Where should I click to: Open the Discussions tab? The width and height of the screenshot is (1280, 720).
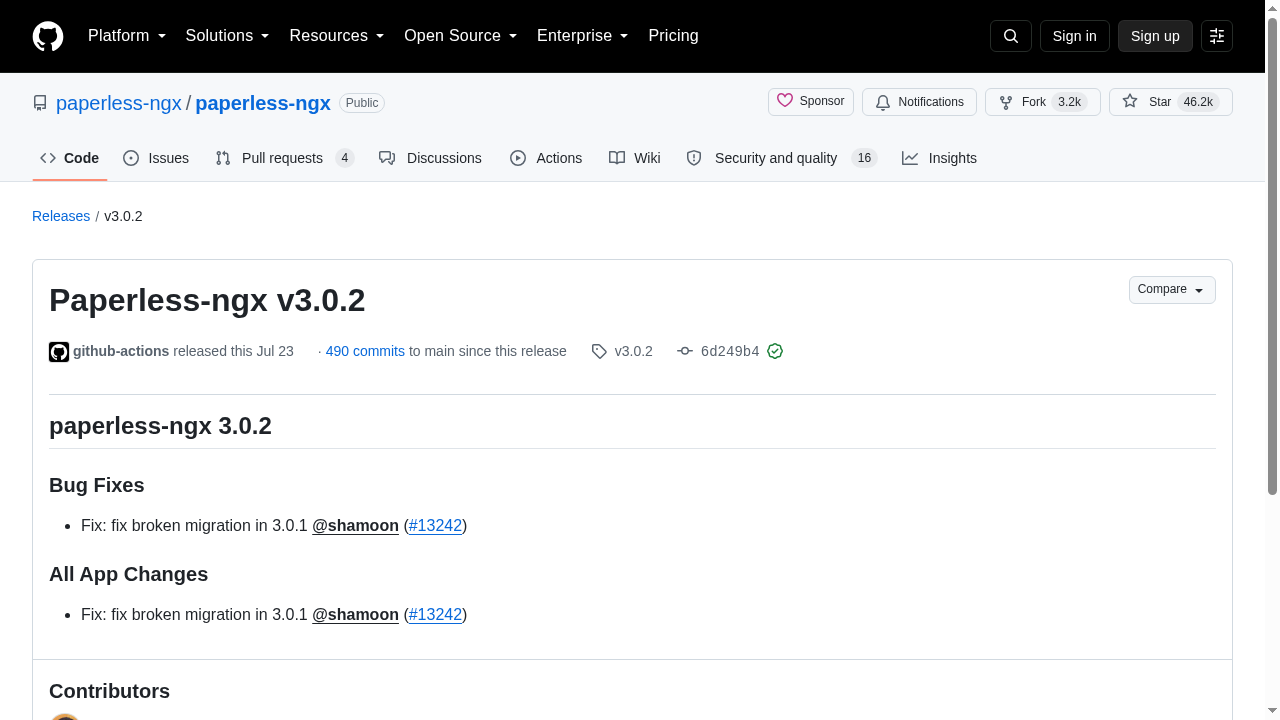[x=430, y=158]
